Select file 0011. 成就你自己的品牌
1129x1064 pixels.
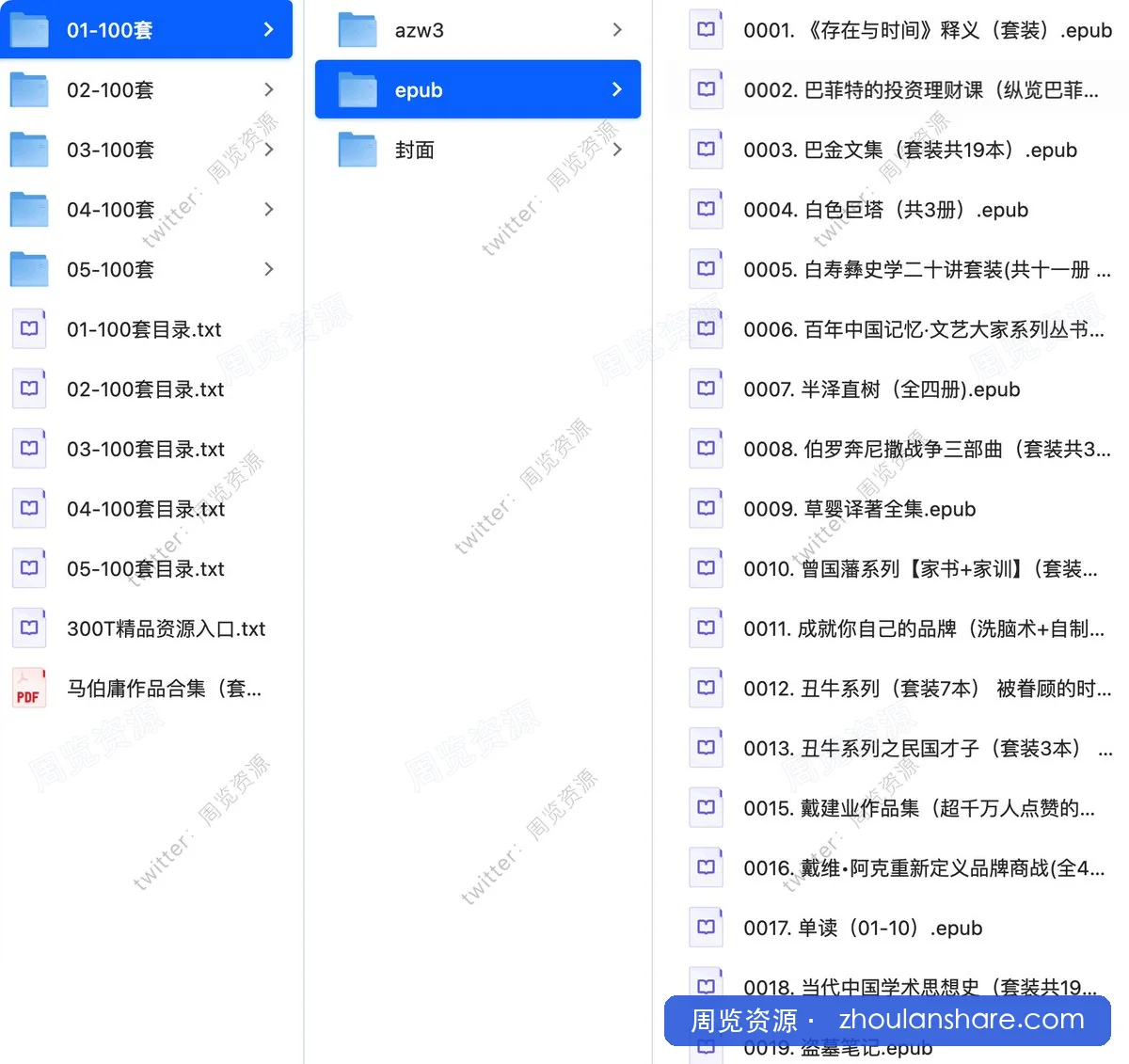pyautogui.click(x=924, y=628)
